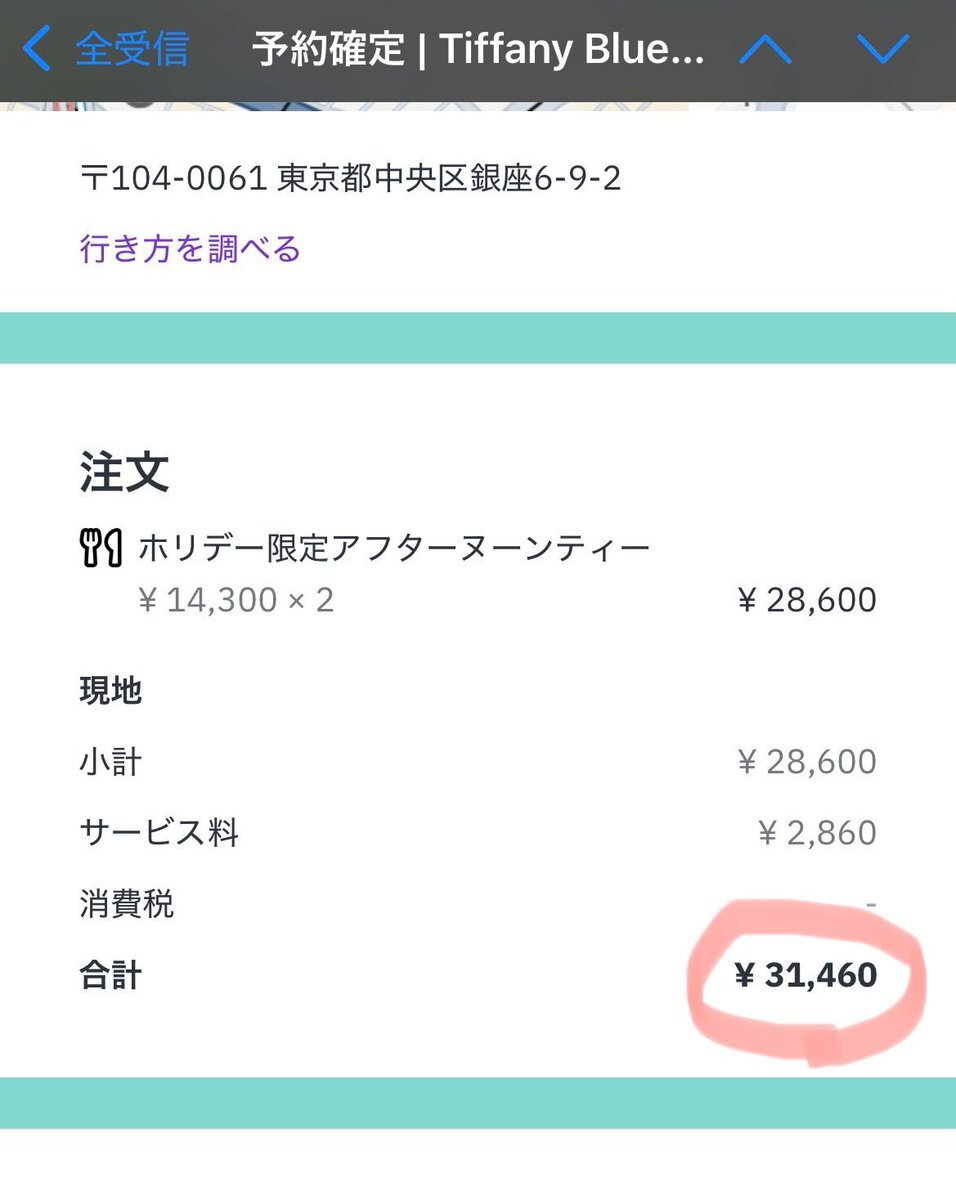Tap the 現地 label
Viewport: 956px width, 1200px height.
(x=110, y=690)
